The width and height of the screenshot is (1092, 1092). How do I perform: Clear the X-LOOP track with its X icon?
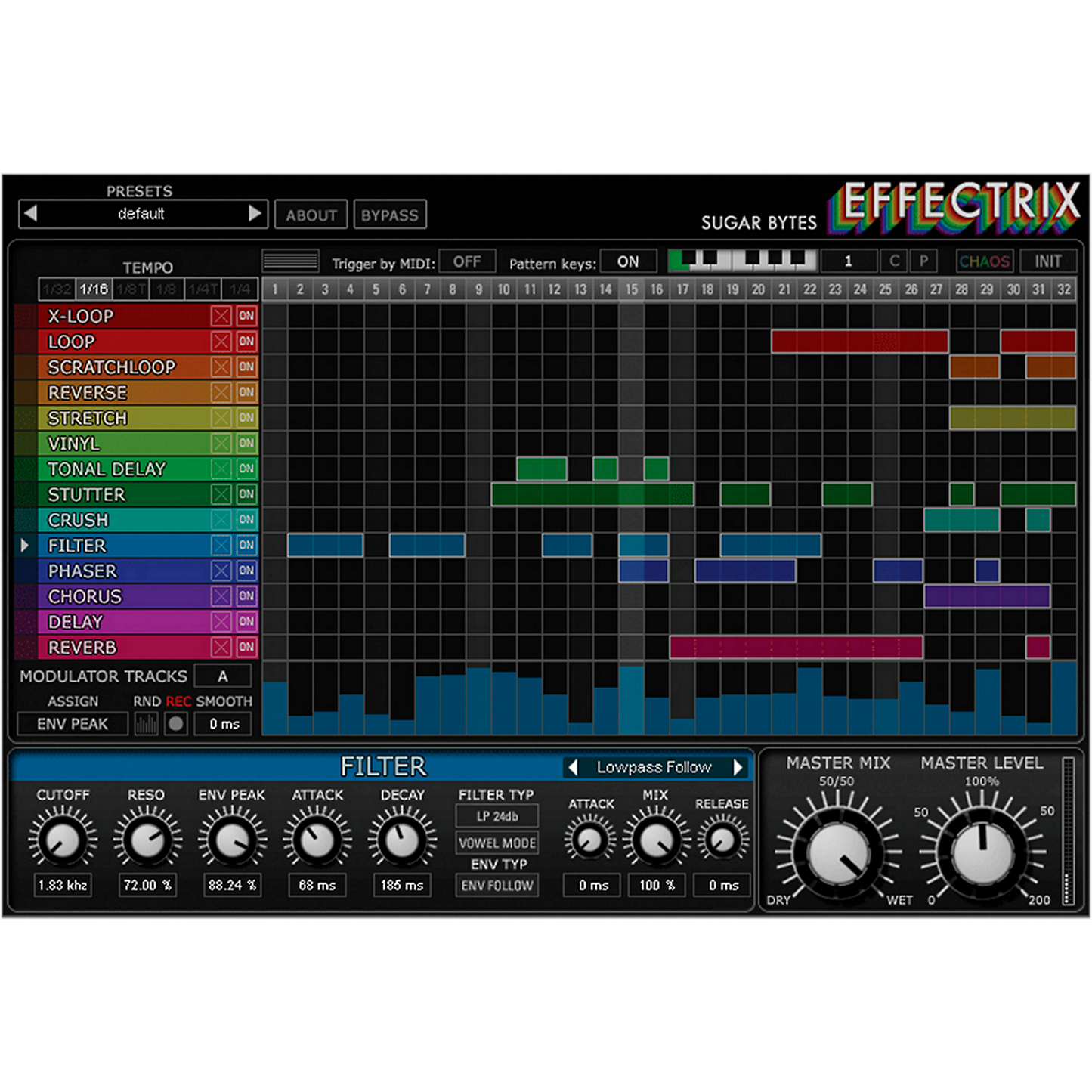221,316
